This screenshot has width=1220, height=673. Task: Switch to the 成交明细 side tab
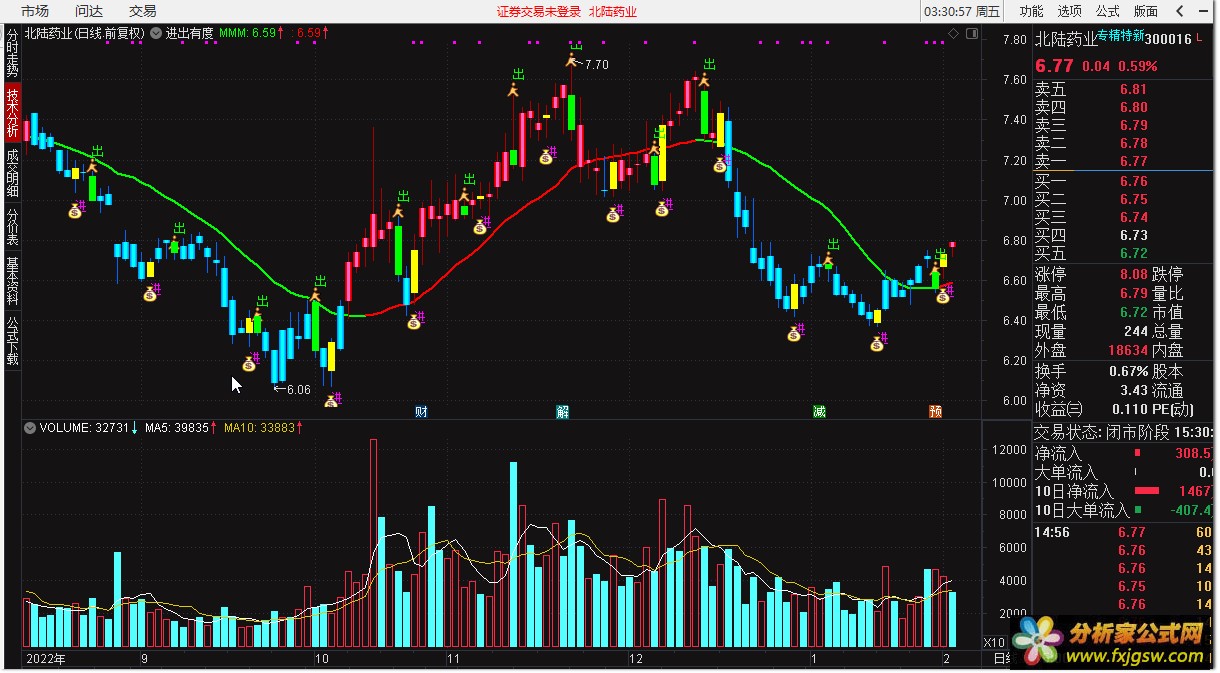pyautogui.click(x=12, y=172)
